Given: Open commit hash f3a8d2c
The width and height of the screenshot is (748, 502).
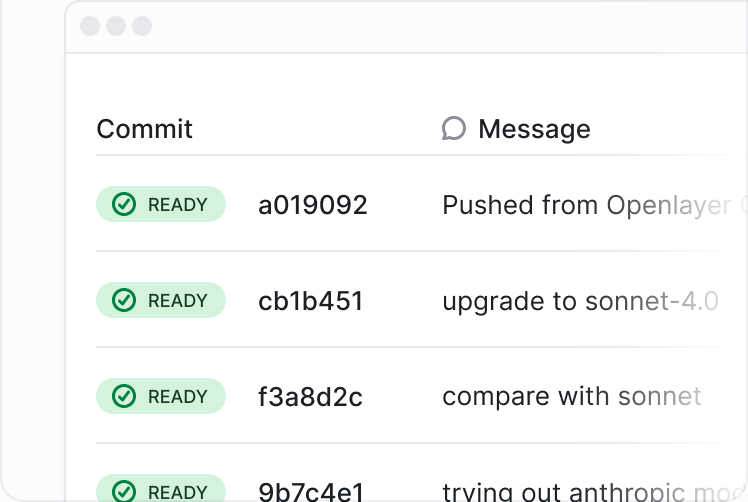Looking at the screenshot, I should pyautogui.click(x=310, y=397).
